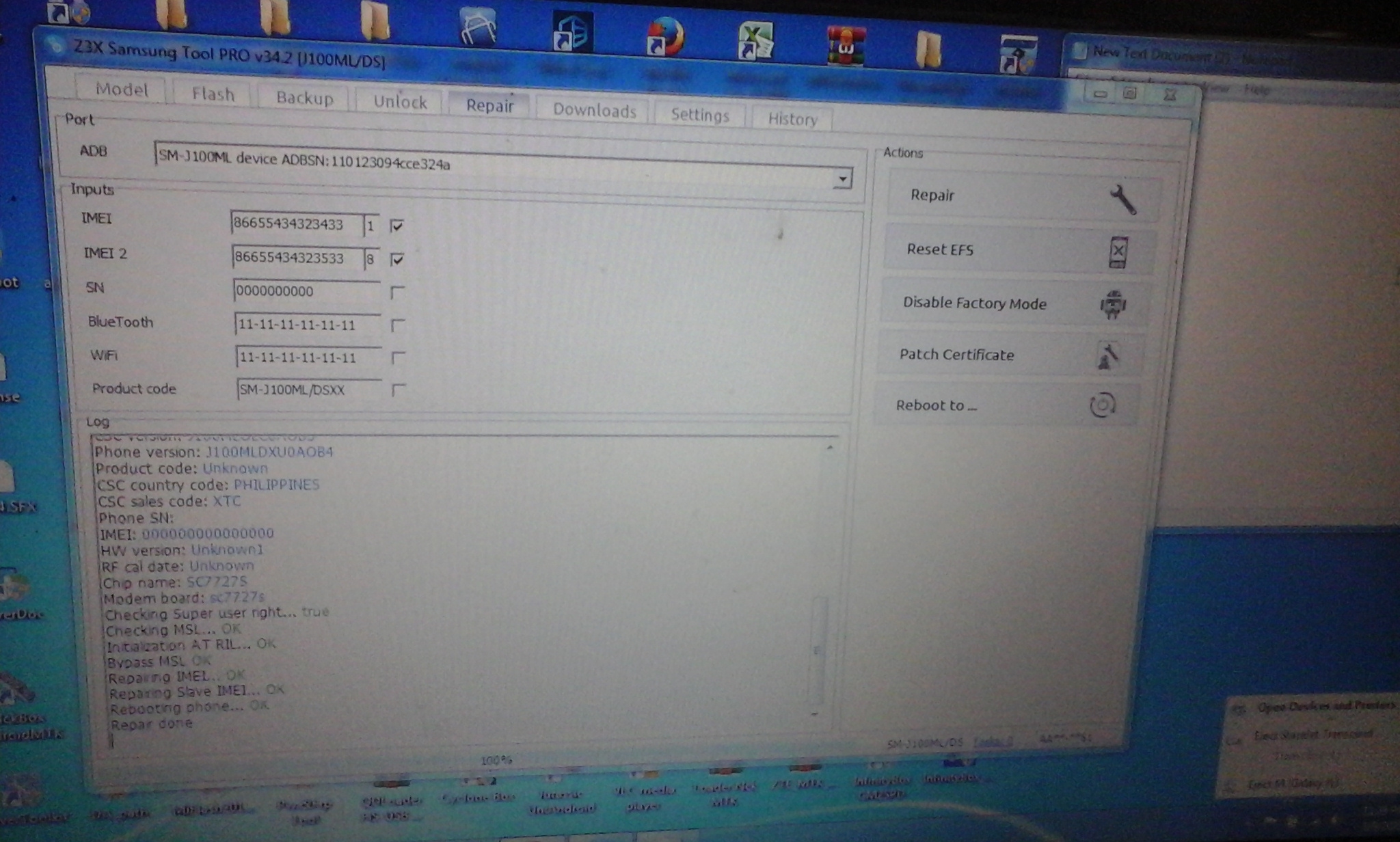This screenshot has height=842, width=1400.
Task: View the History tab
Action: (x=793, y=120)
